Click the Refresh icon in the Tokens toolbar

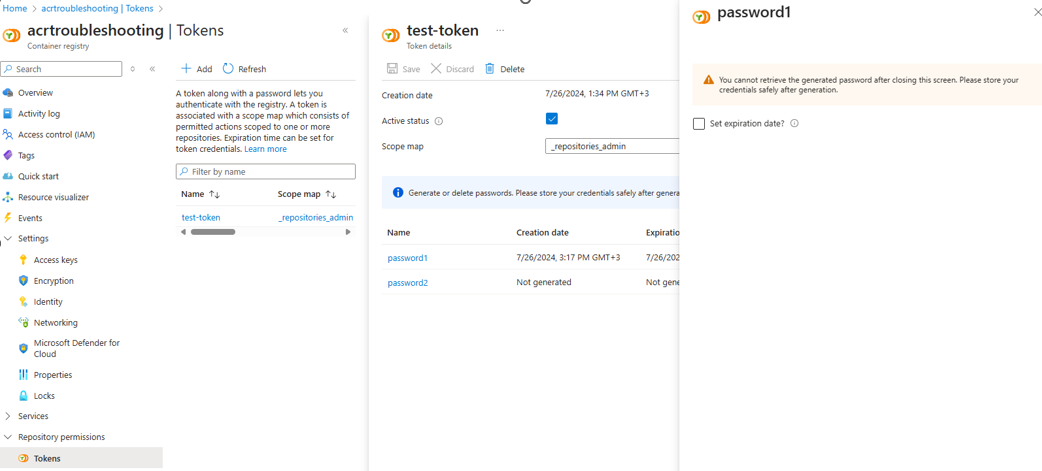(228, 69)
